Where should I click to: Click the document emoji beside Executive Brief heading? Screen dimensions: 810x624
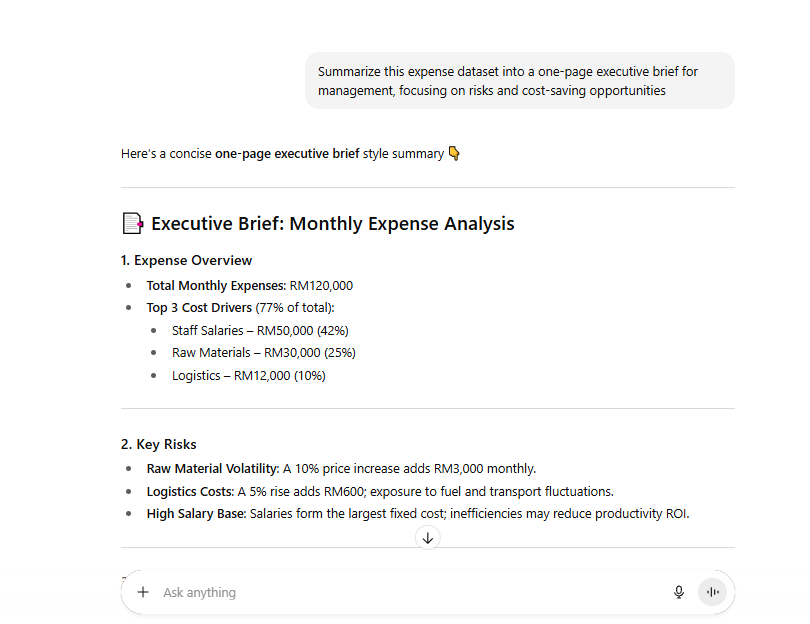(x=132, y=223)
